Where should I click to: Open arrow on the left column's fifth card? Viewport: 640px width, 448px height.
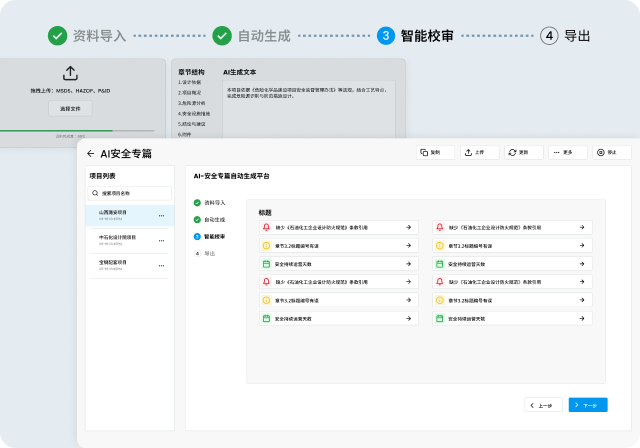pyautogui.click(x=409, y=300)
